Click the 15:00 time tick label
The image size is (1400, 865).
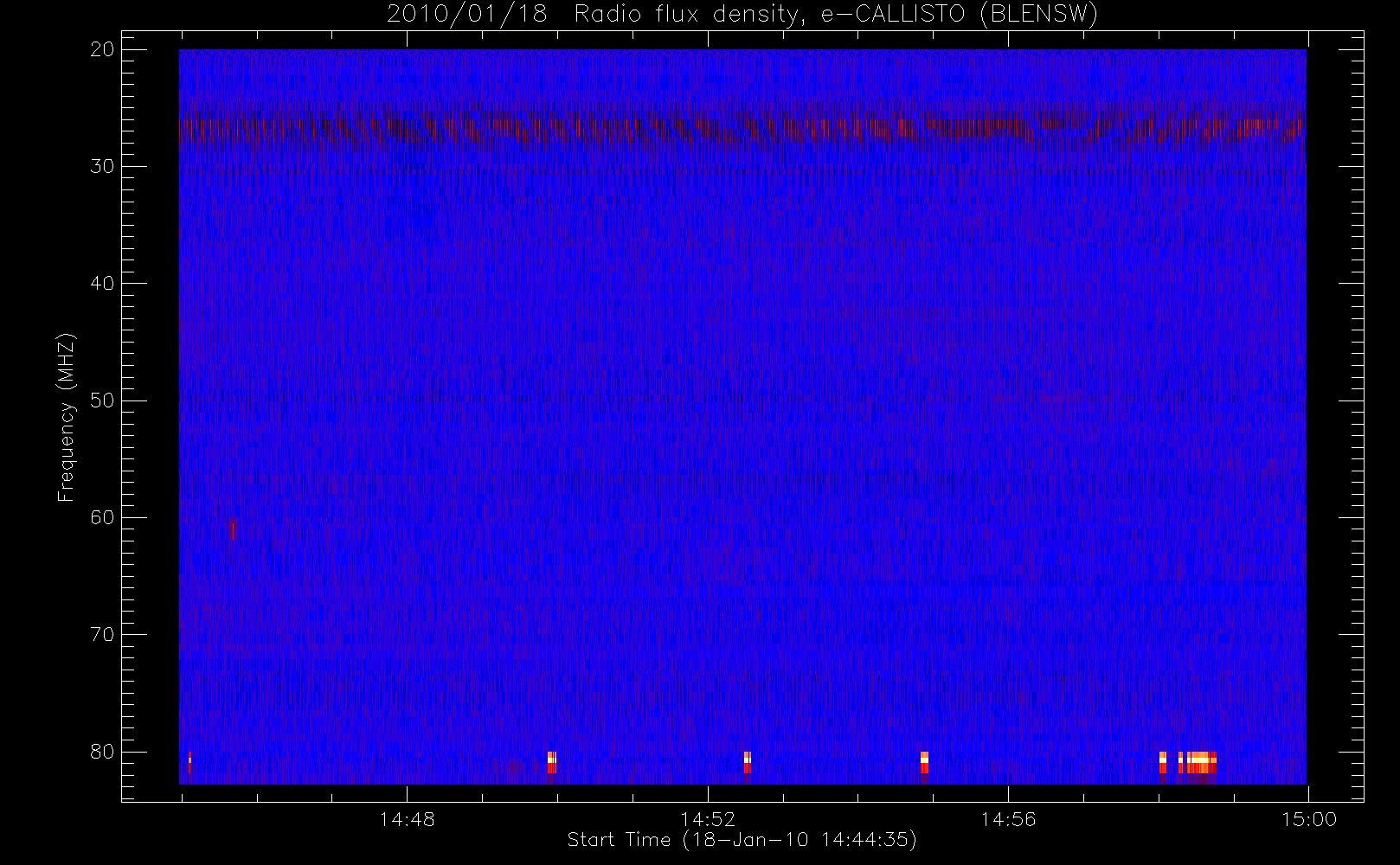1308,819
